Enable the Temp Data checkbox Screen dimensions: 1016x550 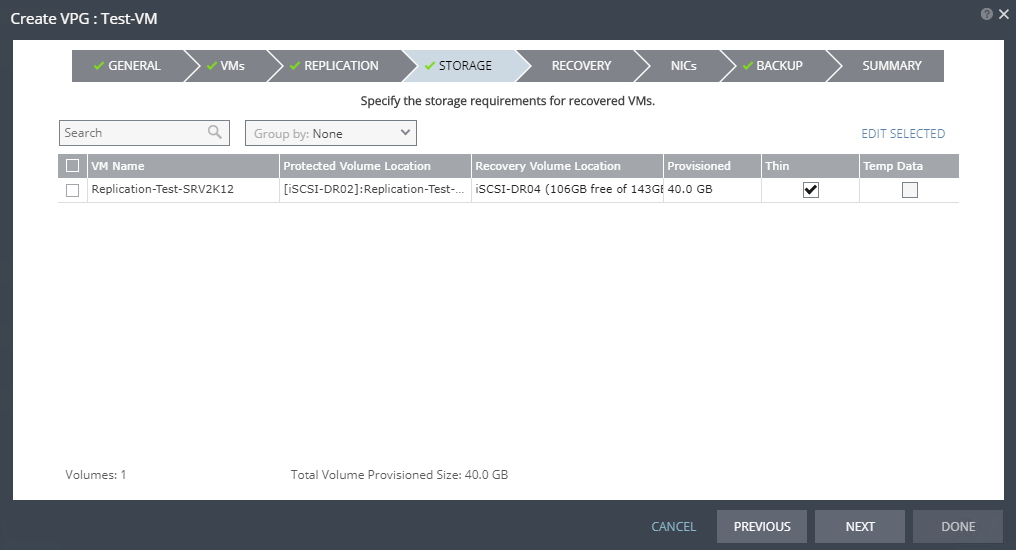click(x=909, y=190)
